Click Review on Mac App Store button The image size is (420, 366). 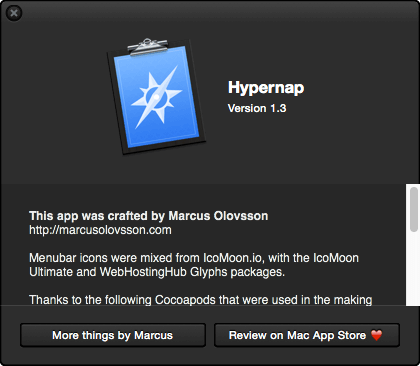point(306,335)
